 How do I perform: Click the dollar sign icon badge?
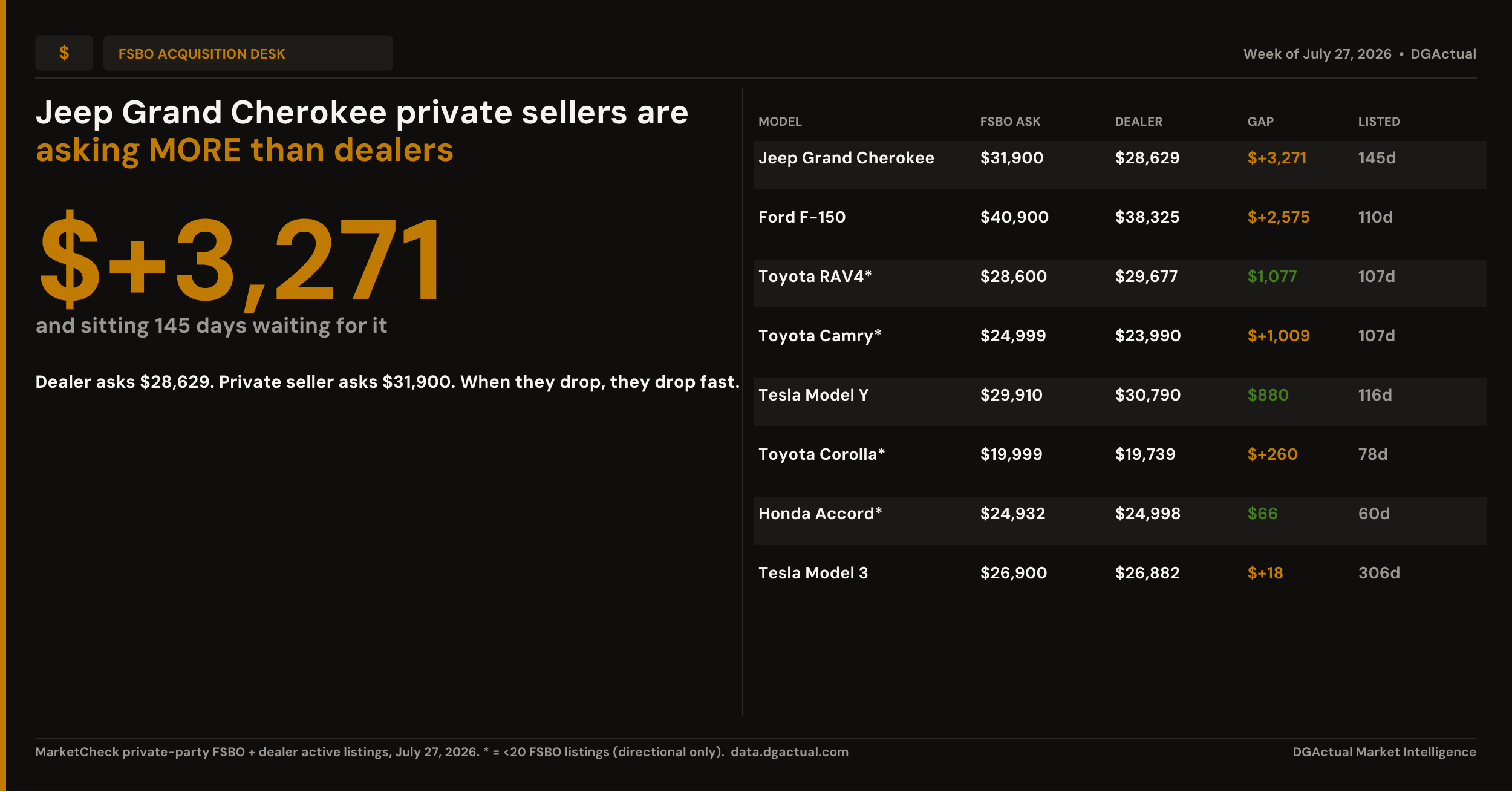tap(64, 53)
